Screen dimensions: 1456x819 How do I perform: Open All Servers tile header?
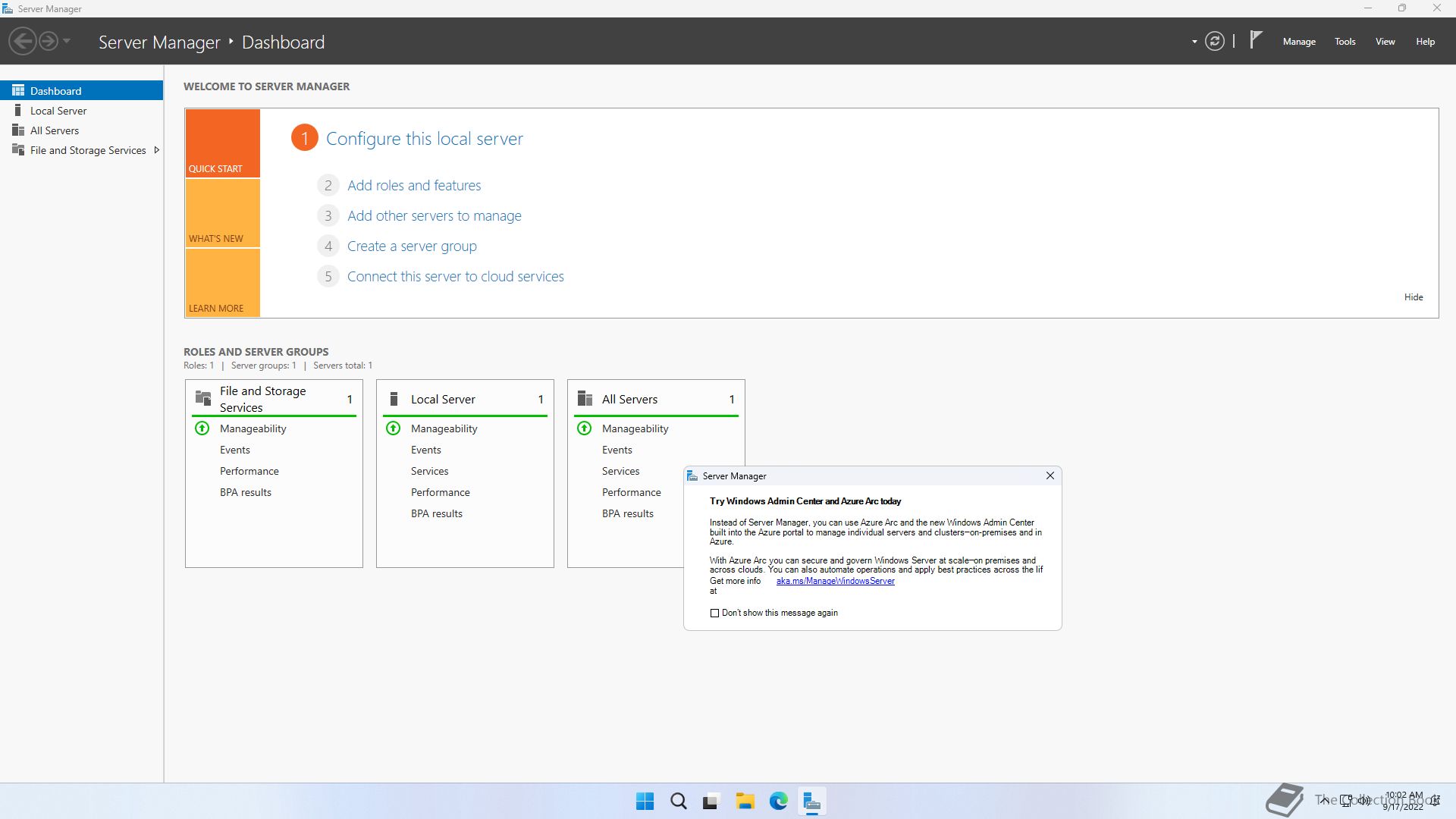(x=656, y=399)
